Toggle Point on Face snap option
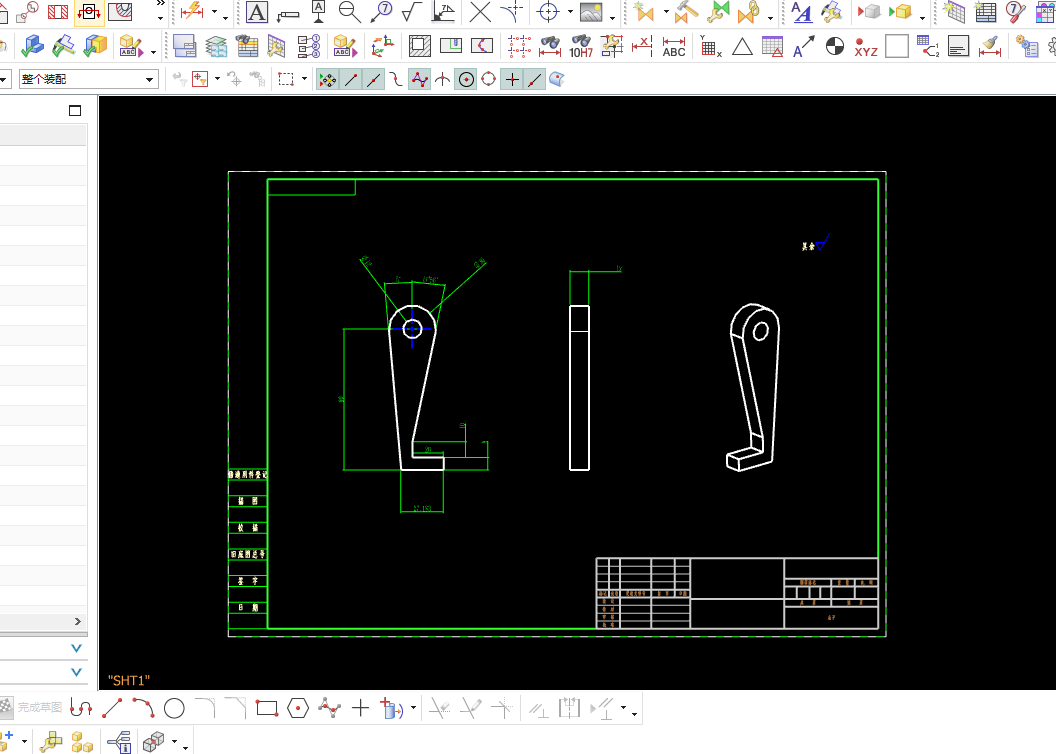Image resolution: width=1056 pixels, height=754 pixels. point(556,79)
